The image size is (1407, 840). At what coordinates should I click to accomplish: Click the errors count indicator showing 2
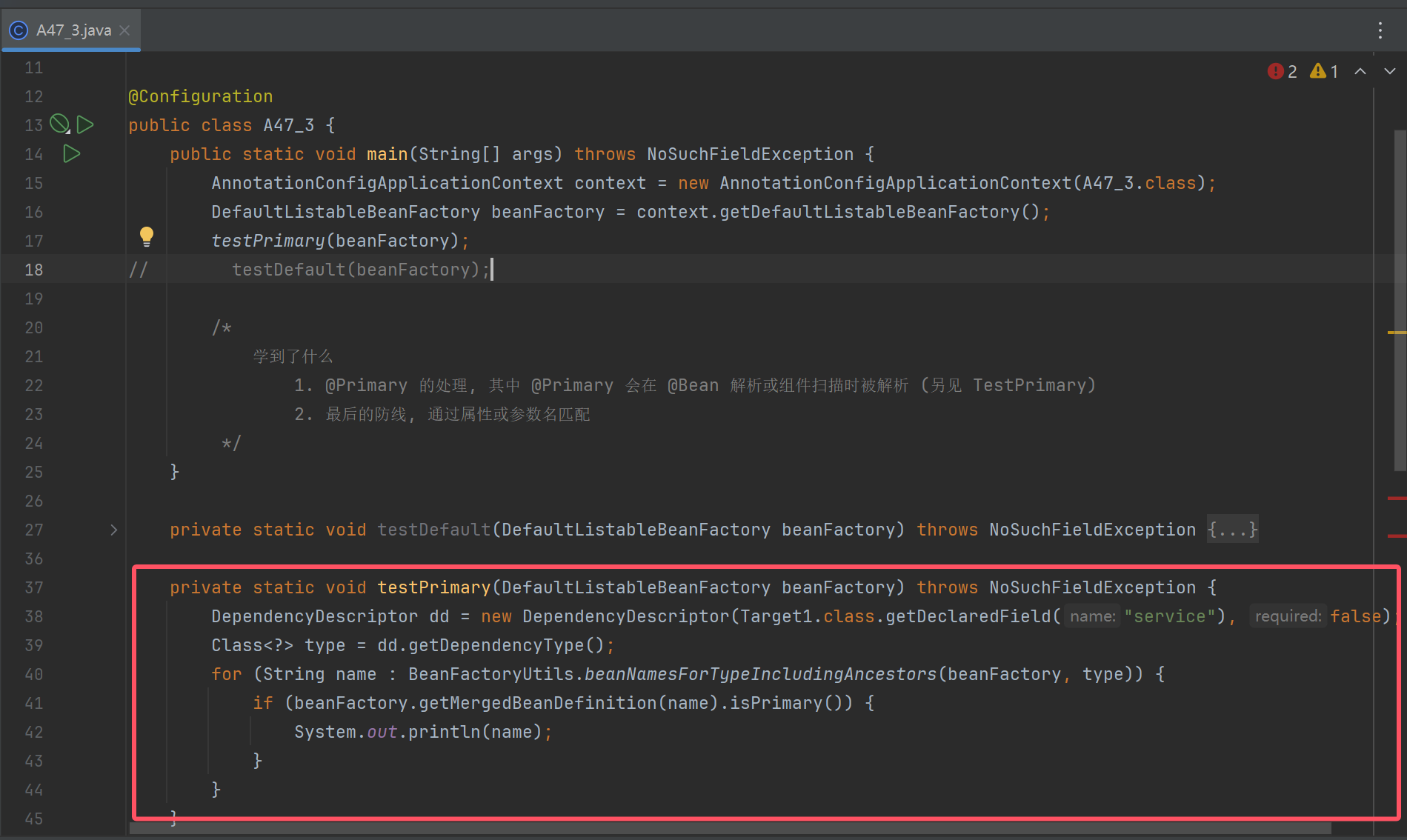1283,71
